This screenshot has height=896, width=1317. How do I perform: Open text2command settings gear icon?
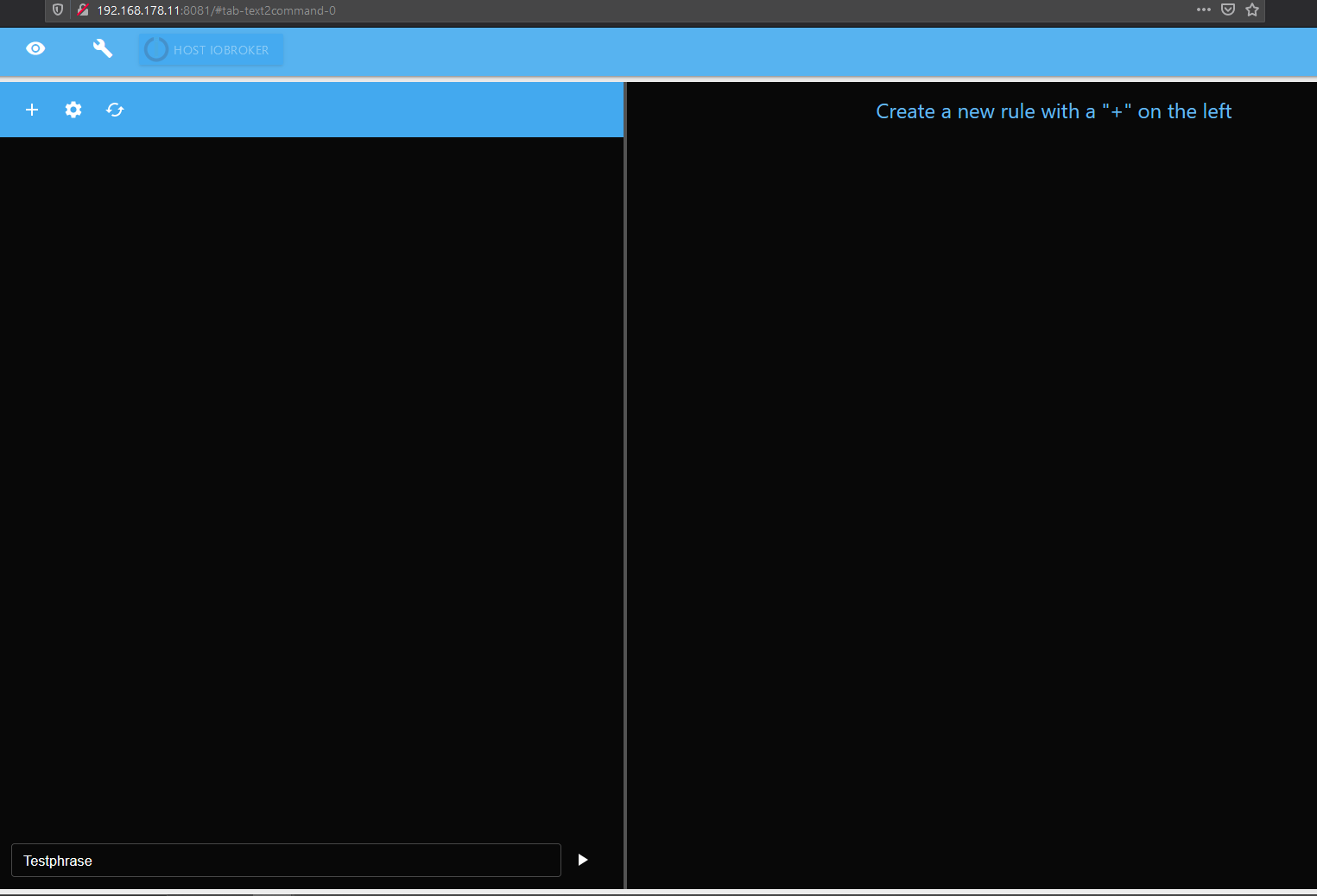(x=73, y=110)
